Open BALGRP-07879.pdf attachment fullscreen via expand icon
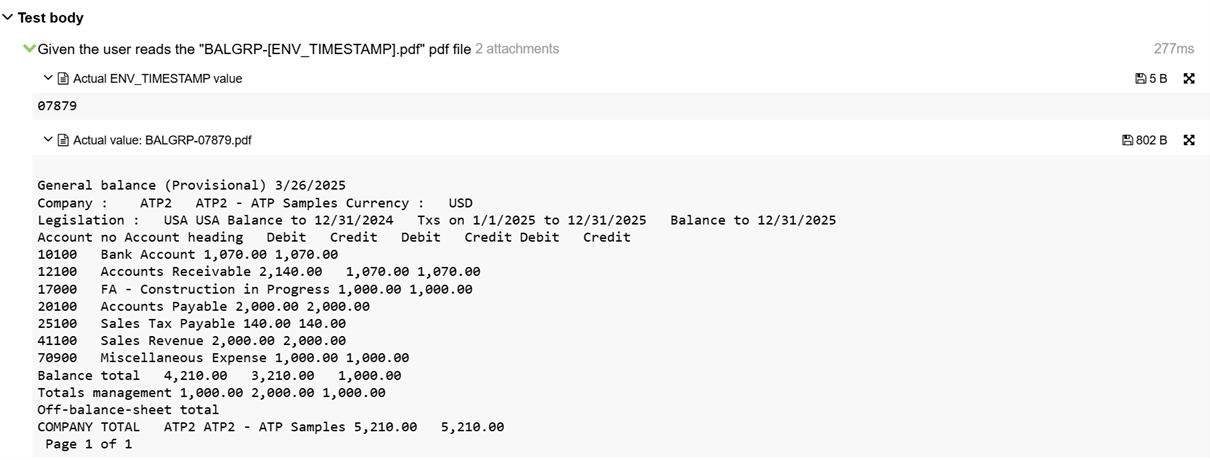Viewport: 1210px width, 460px height. point(1189,140)
